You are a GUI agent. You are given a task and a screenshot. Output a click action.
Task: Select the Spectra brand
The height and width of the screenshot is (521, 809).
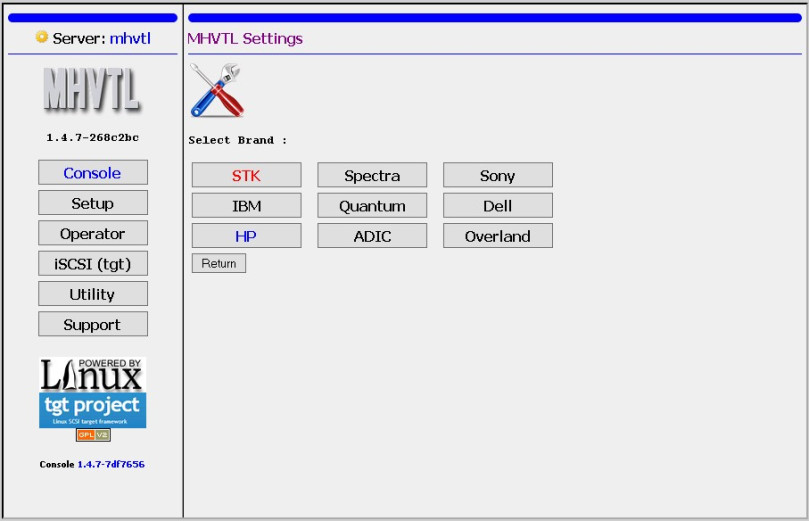tap(372, 175)
